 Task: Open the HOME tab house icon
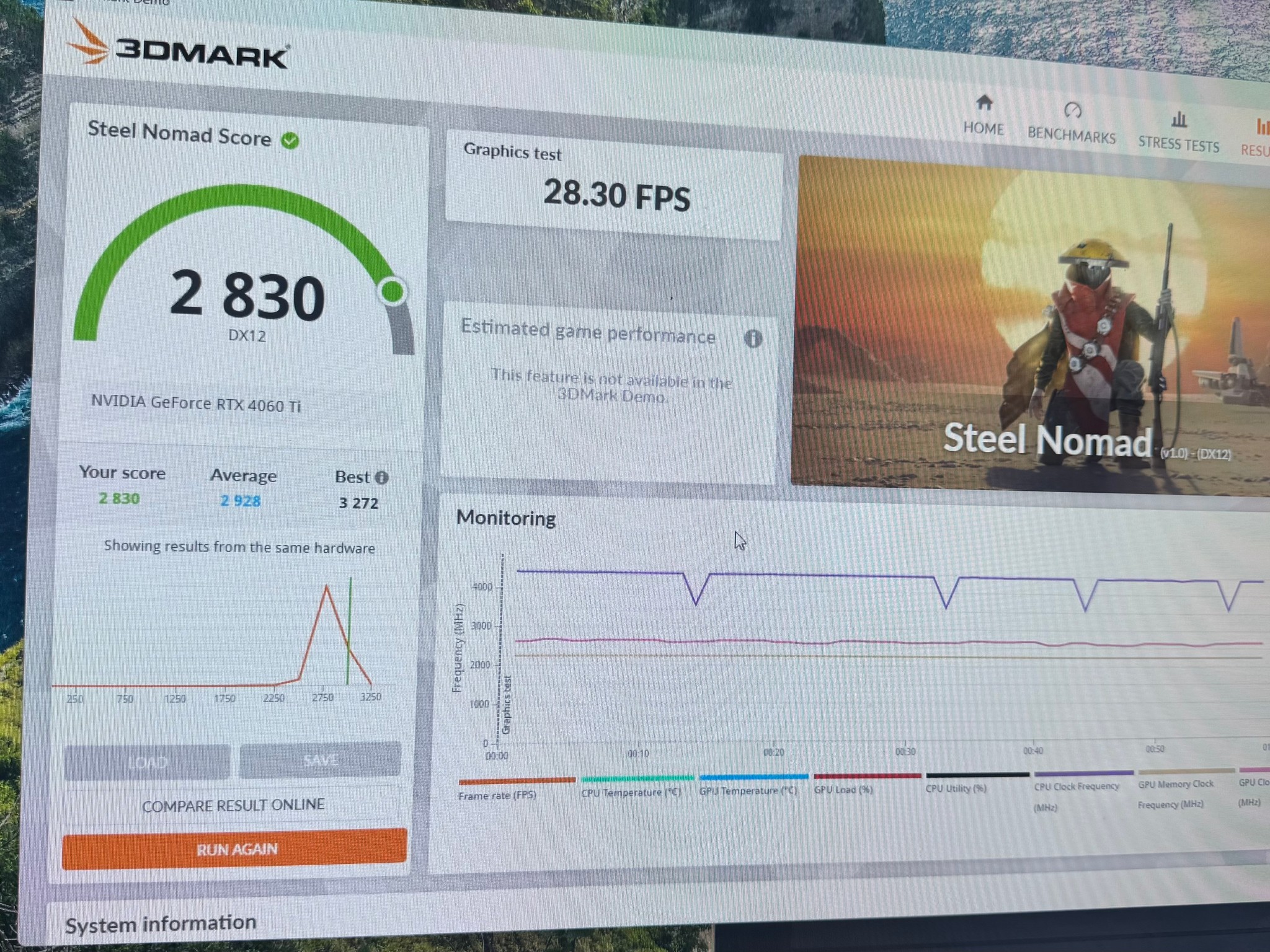[x=984, y=102]
